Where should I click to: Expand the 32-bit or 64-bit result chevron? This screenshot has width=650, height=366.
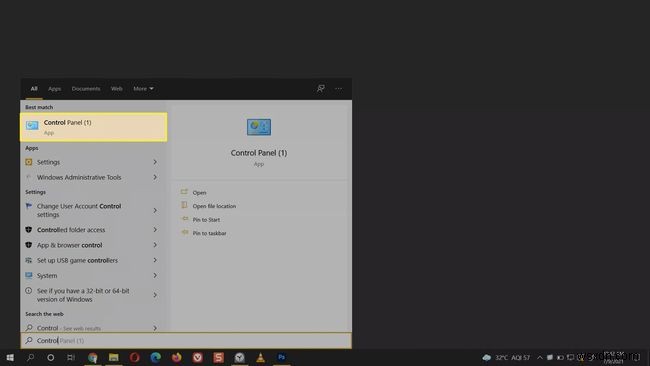[x=155, y=295]
